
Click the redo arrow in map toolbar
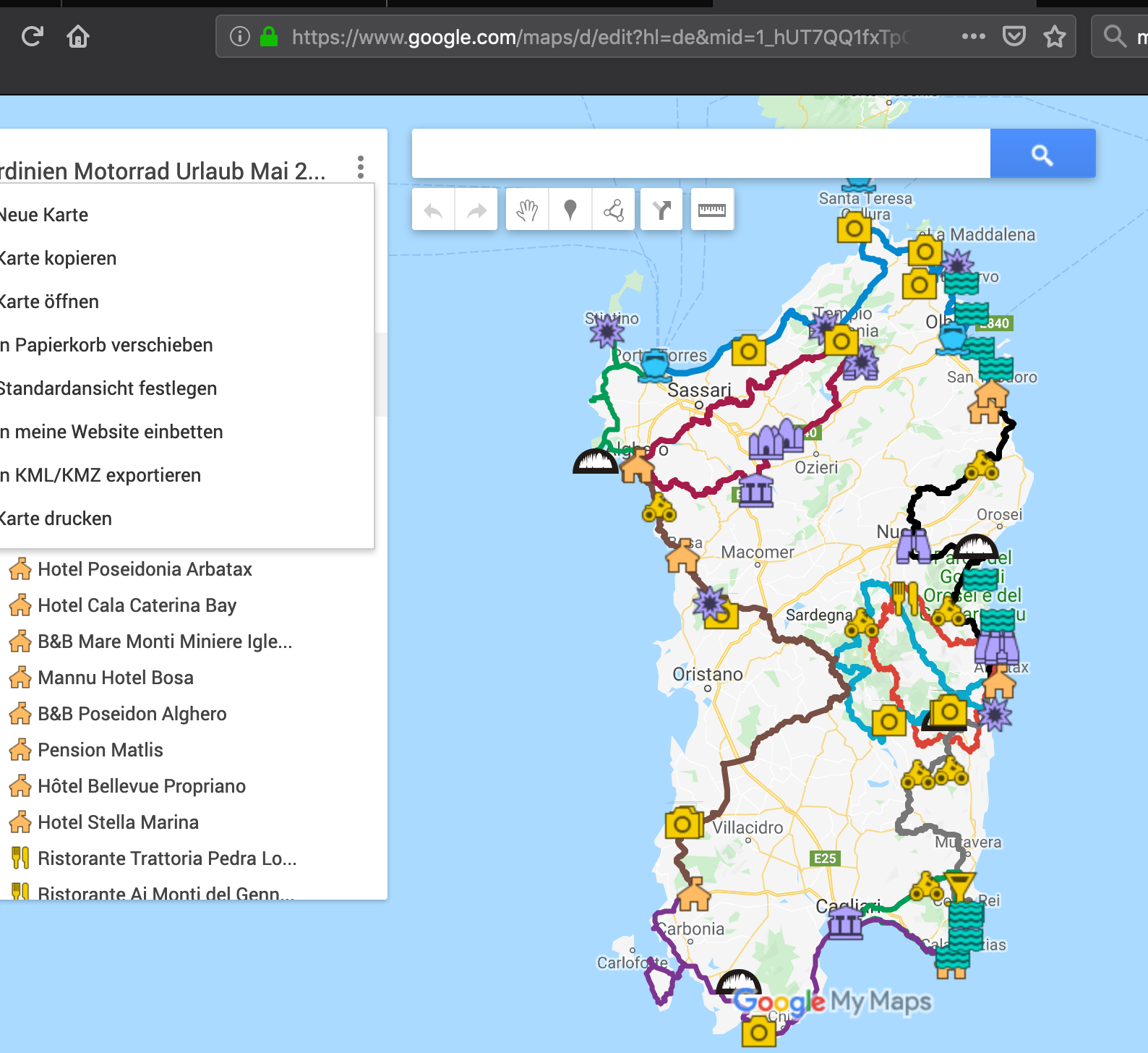coord(476,210)
